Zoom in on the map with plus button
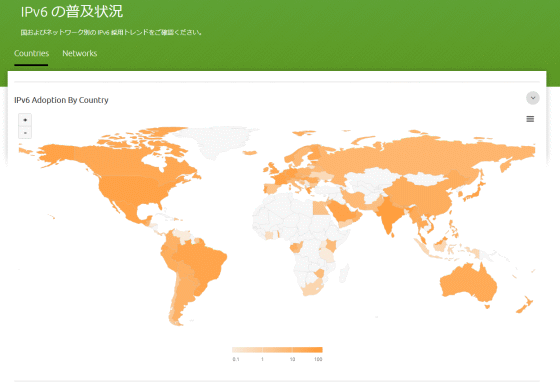 click(x=25, y=120)
